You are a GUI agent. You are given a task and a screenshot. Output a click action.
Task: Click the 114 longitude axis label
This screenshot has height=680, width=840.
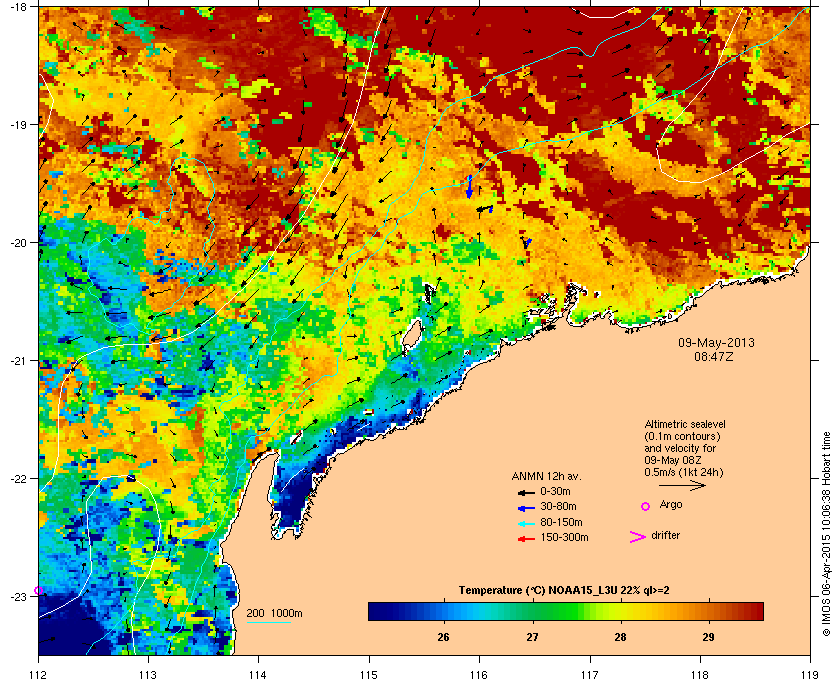click(259, 674)
